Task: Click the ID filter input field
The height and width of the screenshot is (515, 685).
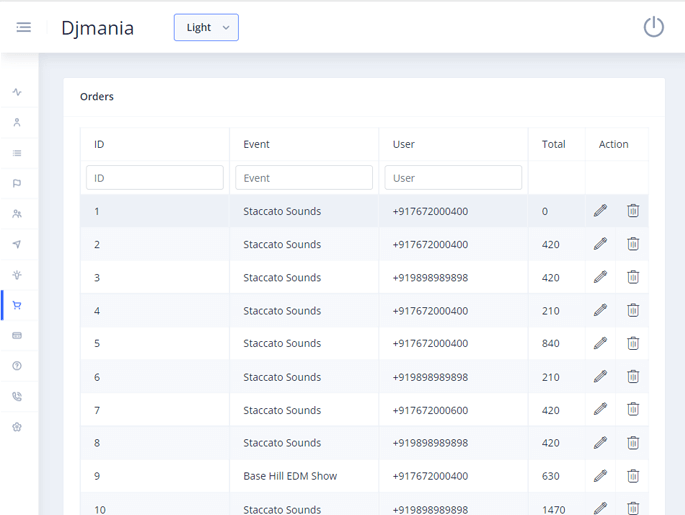Action: (x=155, y=178)
